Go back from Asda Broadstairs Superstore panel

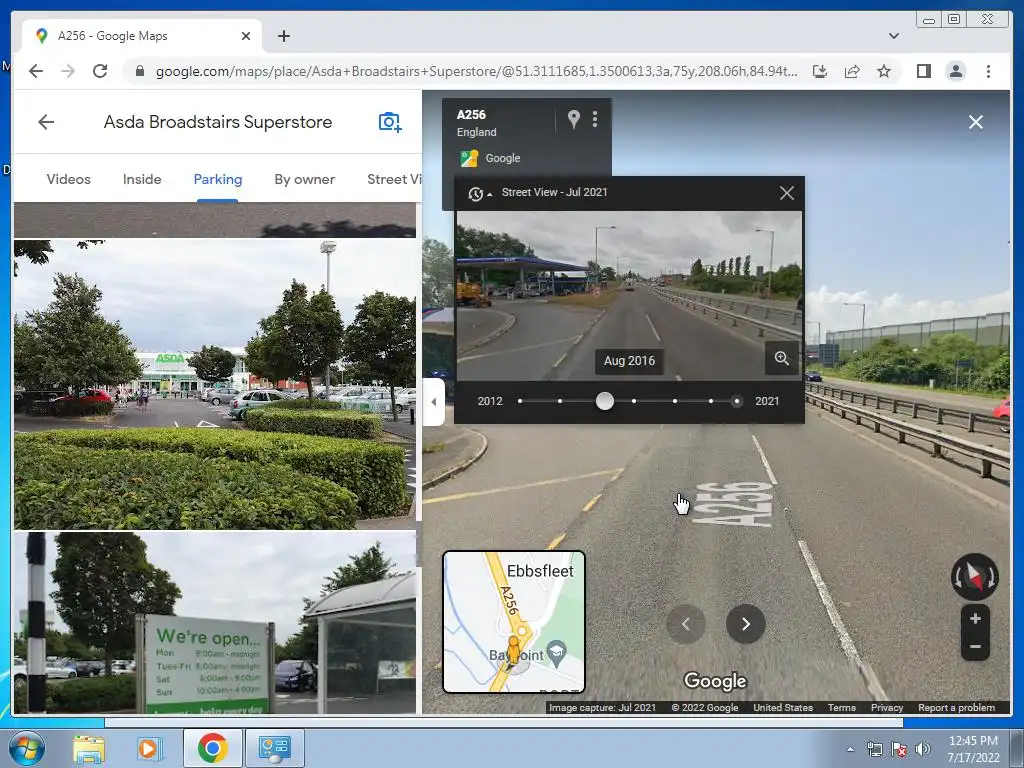tap(46, 122)
